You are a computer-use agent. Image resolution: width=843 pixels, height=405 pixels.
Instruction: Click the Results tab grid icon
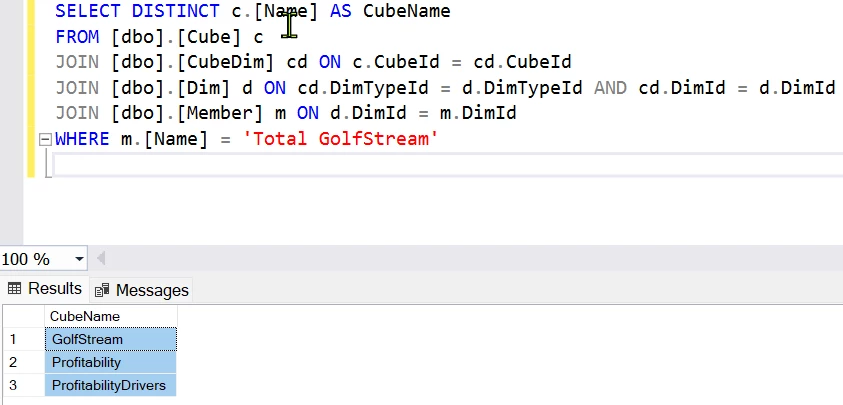click(15, 289)
